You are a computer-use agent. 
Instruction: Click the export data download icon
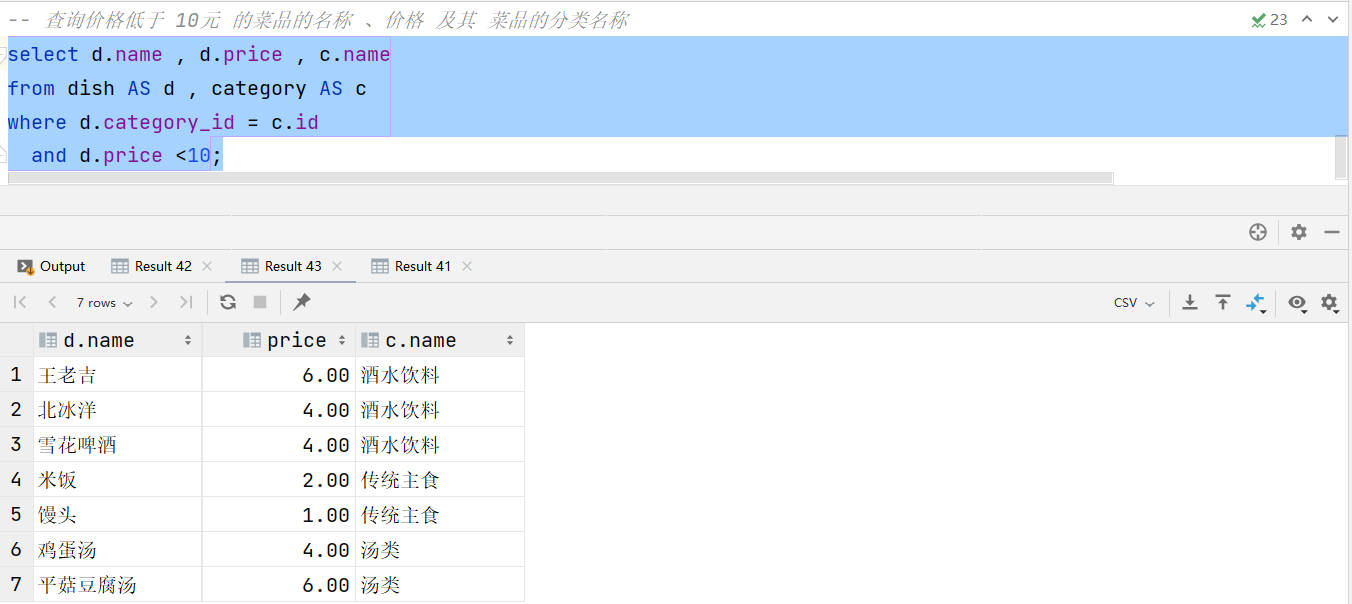tap(1190, 302)
